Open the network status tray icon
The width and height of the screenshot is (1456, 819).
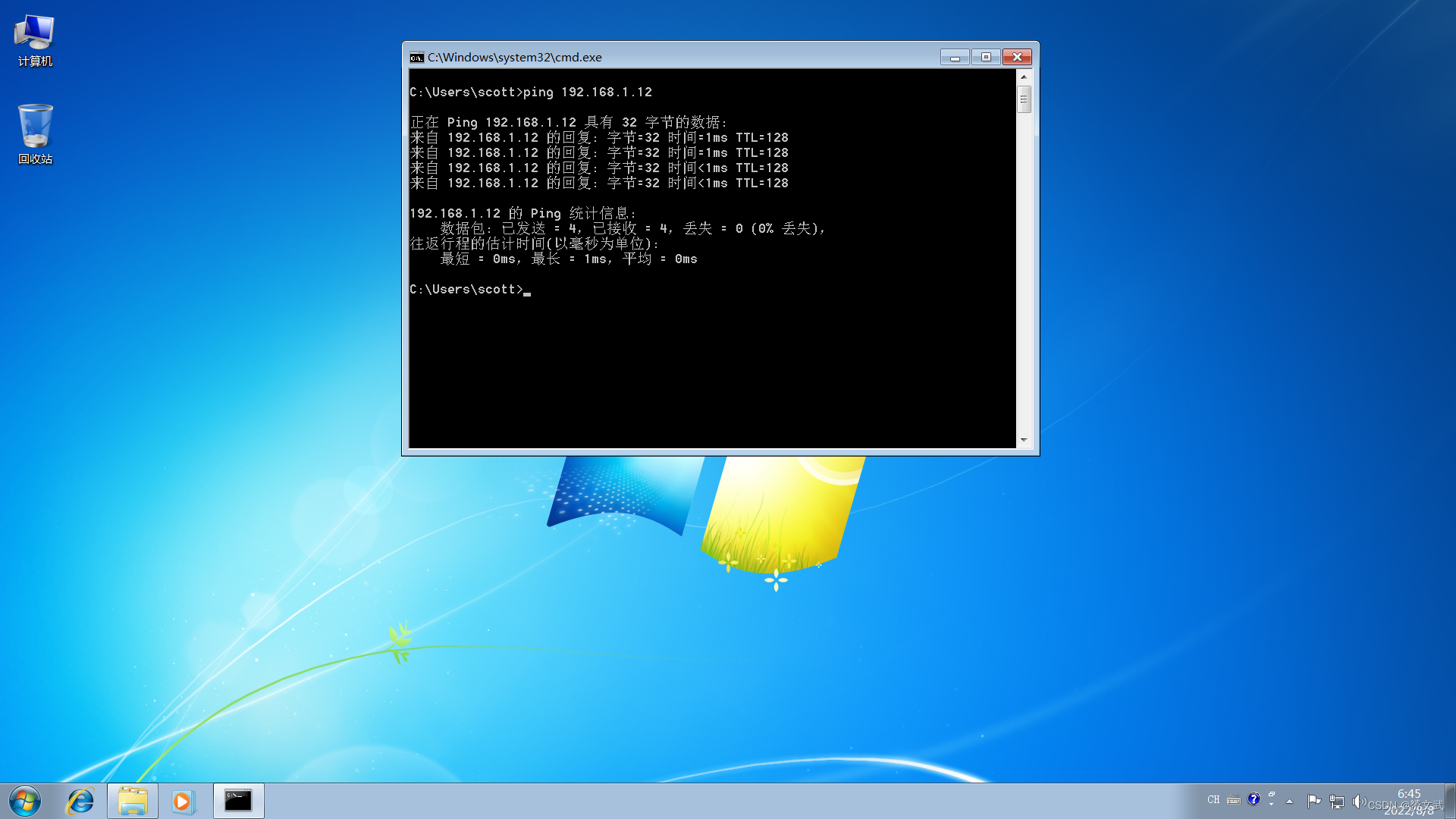[x=1337, y=801]
